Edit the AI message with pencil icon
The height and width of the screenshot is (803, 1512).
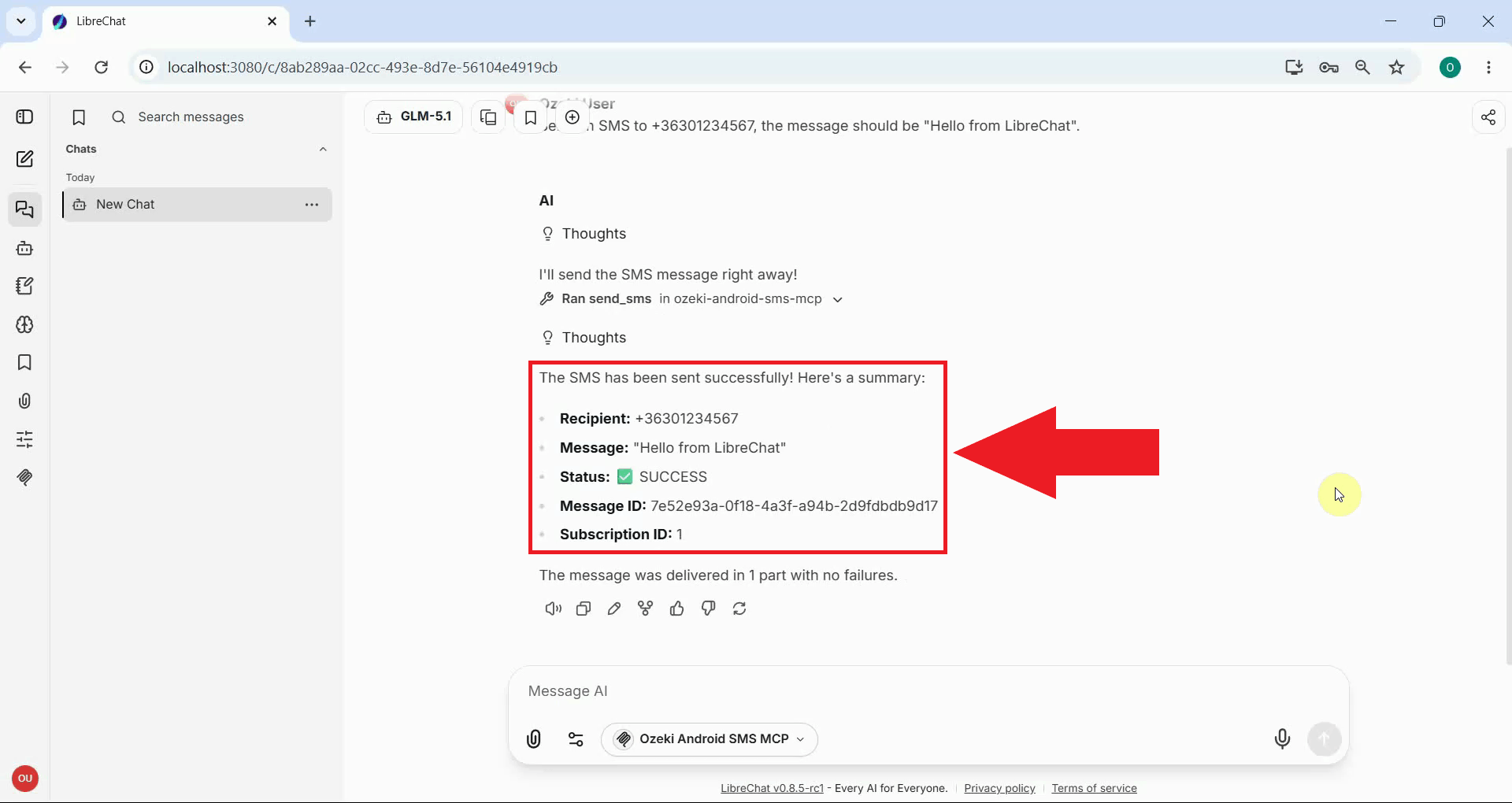614,609
